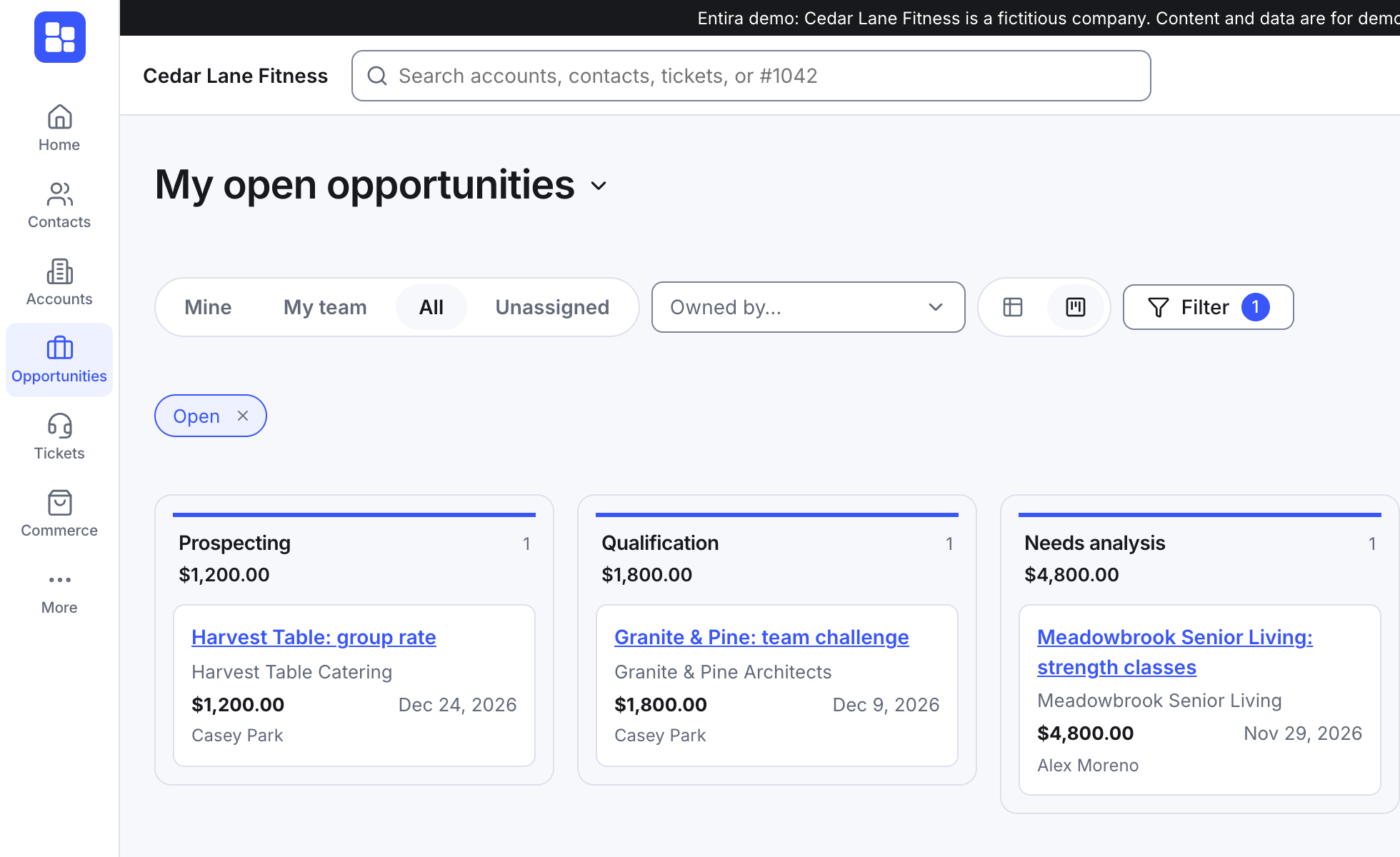Open Contacts from the sidebar
The image size is (1400, 857).
click(59, 206)
